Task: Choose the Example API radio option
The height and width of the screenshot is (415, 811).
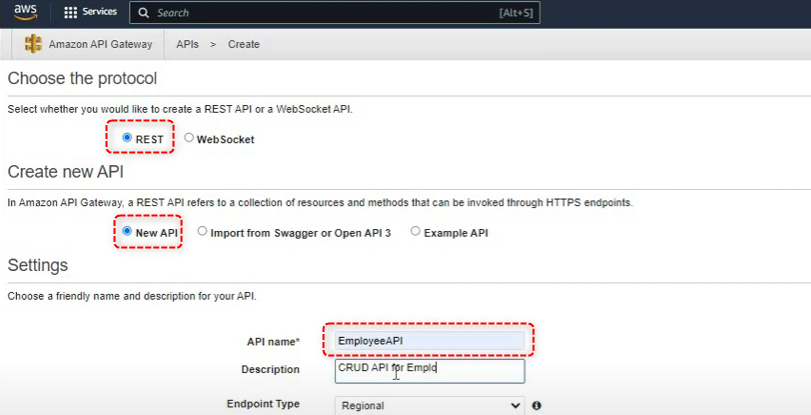Action: pyautogui.click(x=415, y=231)
